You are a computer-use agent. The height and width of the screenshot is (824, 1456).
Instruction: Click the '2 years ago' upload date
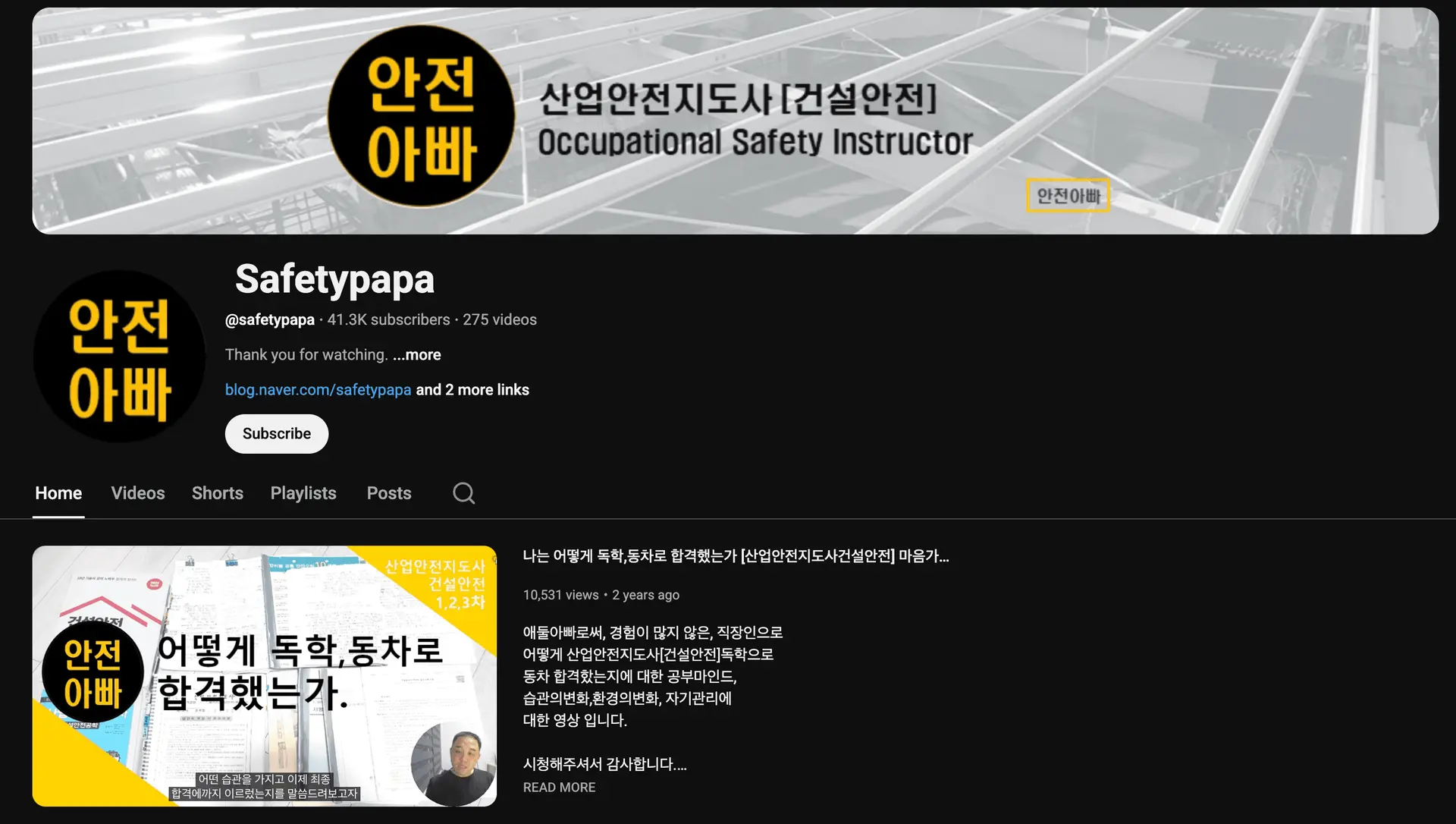coord(645,595)
